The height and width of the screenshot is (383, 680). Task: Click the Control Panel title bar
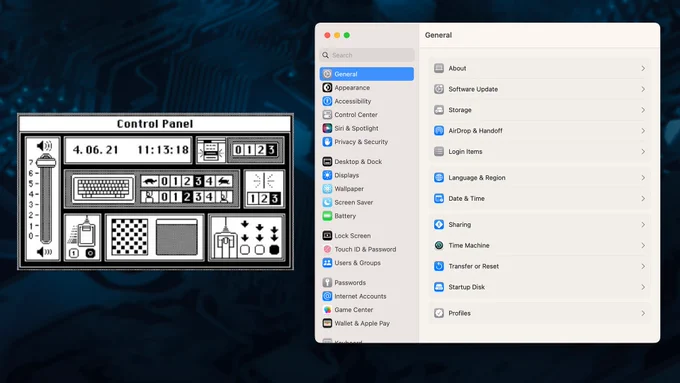(x=155, y=124)
